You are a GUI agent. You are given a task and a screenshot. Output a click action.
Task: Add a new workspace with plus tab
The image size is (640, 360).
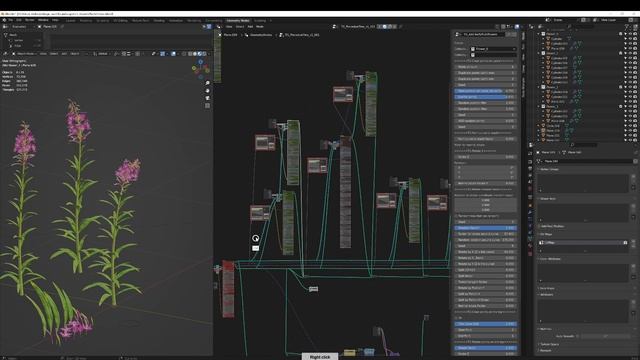pos(271,20)
